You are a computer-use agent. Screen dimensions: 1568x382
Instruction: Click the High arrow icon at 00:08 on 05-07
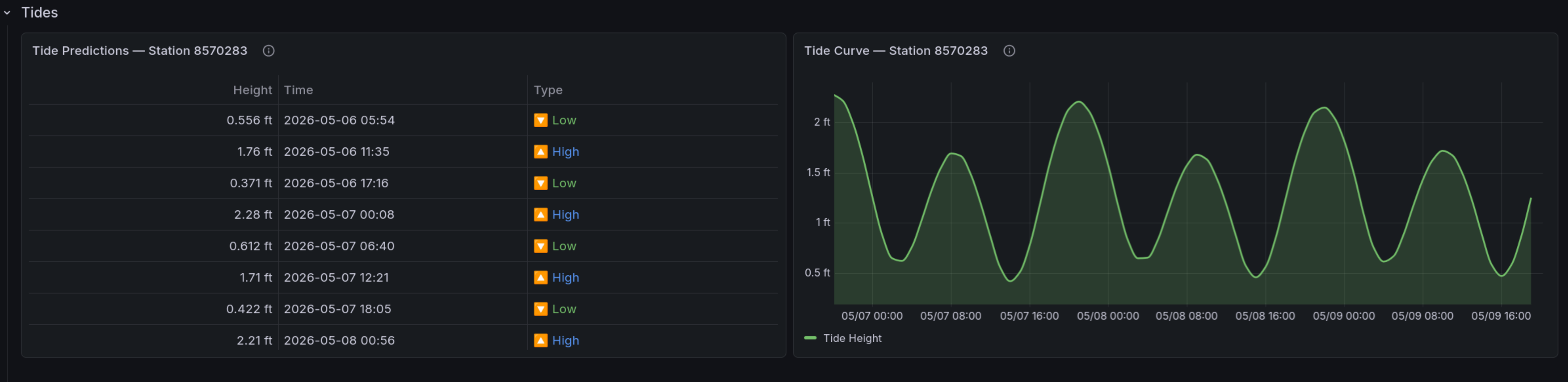coord(540,215)
